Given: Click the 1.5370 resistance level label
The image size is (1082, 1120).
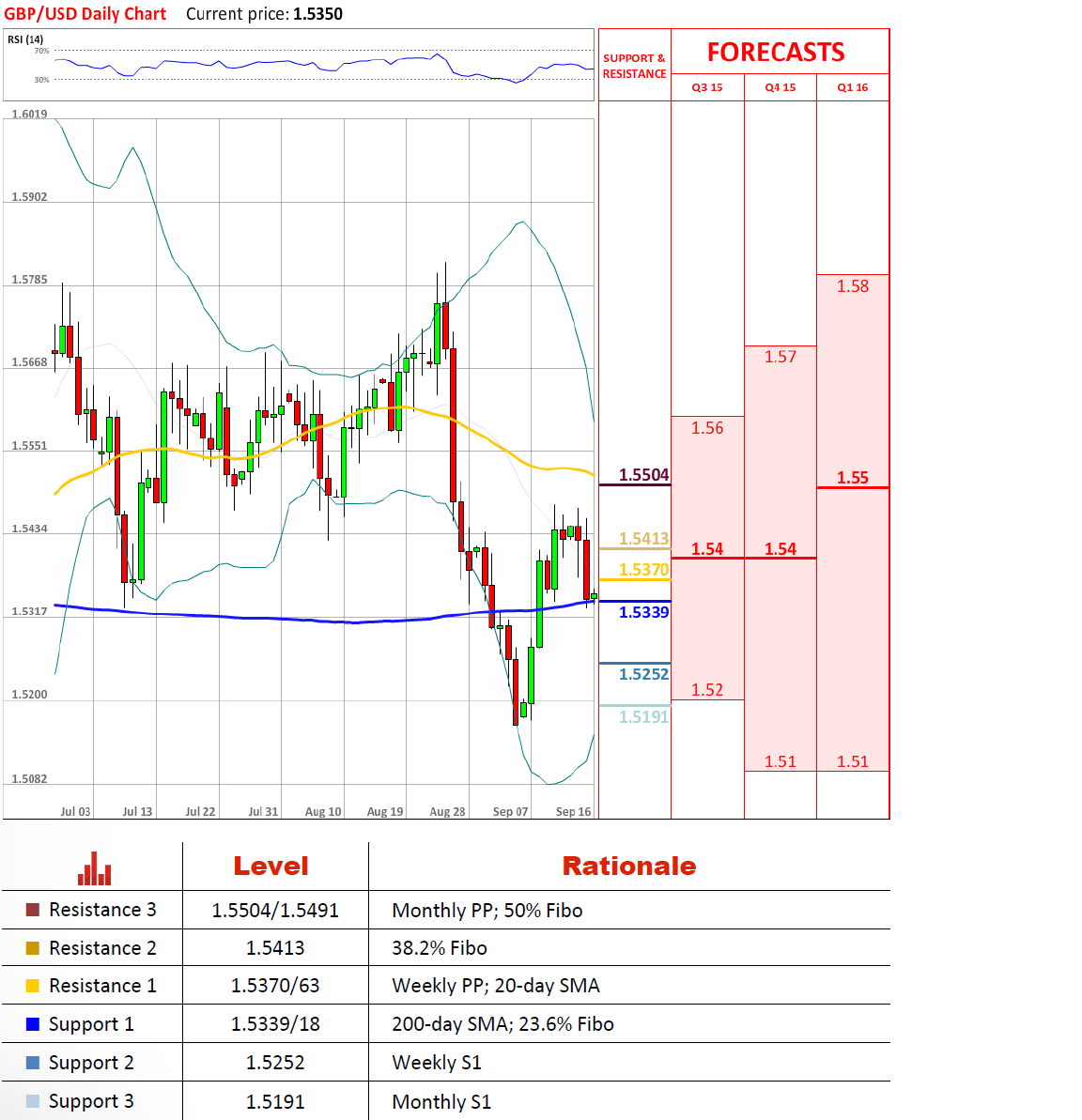Looking at the screenshot, I should point(644,570).
